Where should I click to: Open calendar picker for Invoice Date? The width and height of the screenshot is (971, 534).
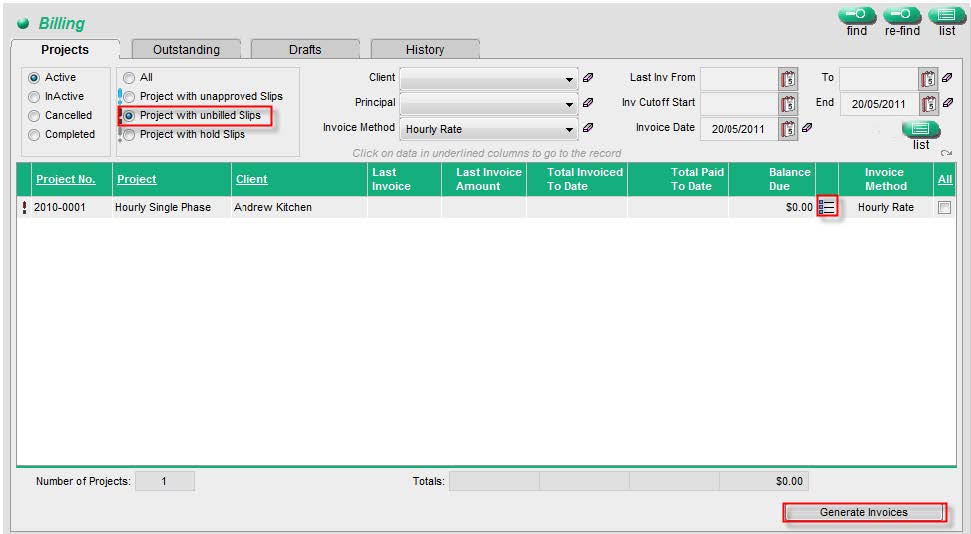coord(788,129)
